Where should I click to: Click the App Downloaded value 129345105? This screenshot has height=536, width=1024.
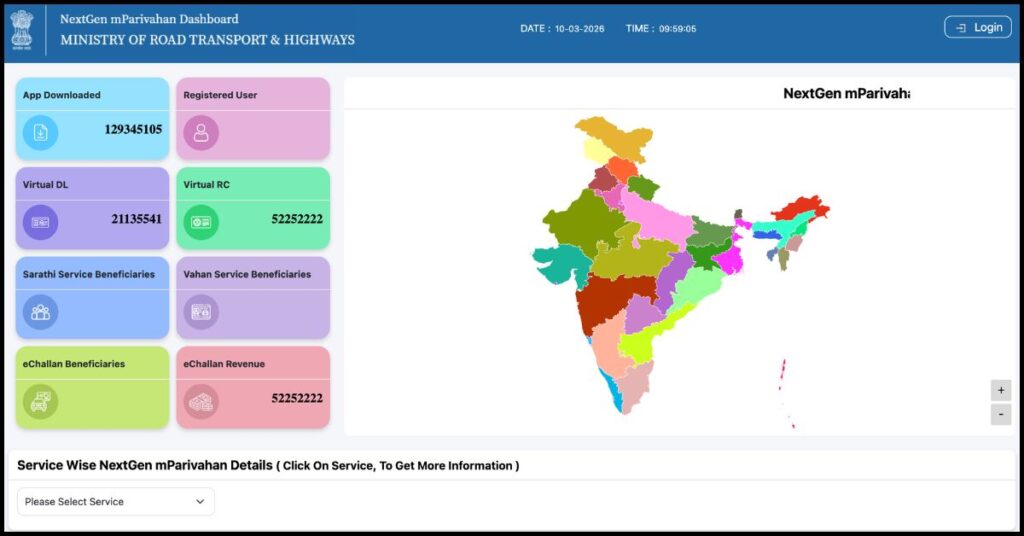coord(133,129)
